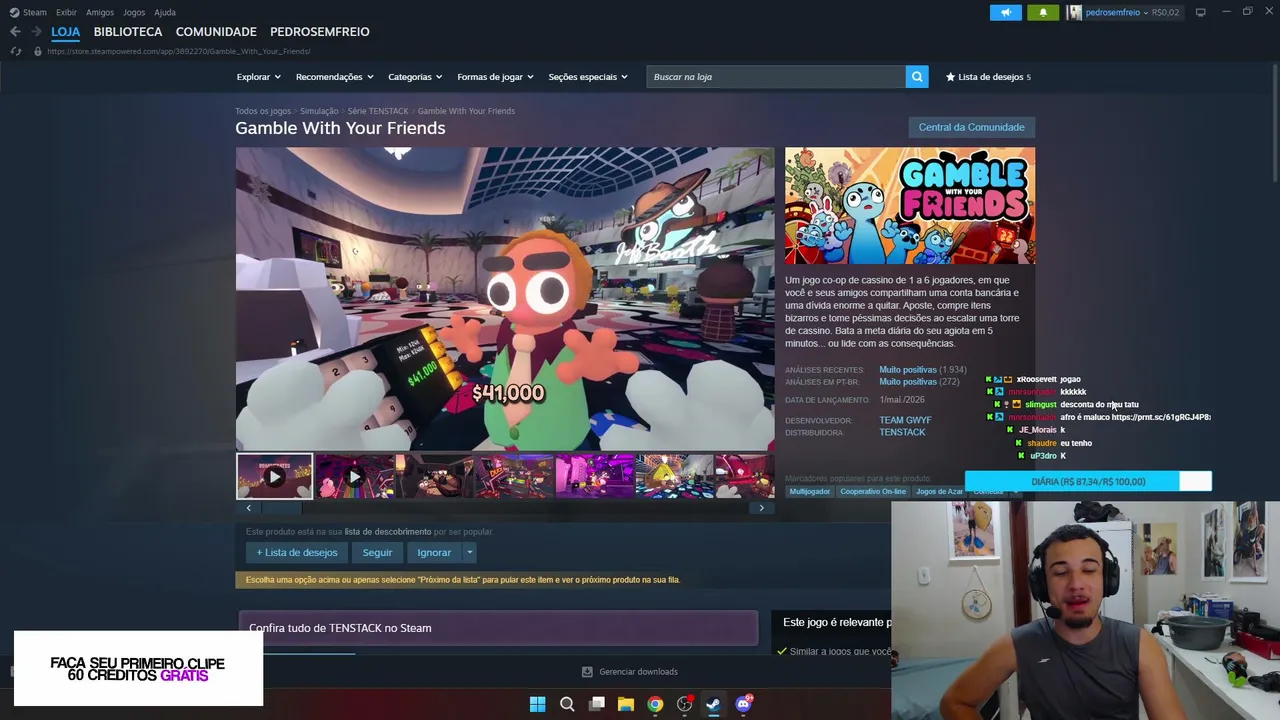Open Windows Search from the taskbar
Viewport: 1280px width, 720px height.
pyautogui.click(x=567, y=704)
